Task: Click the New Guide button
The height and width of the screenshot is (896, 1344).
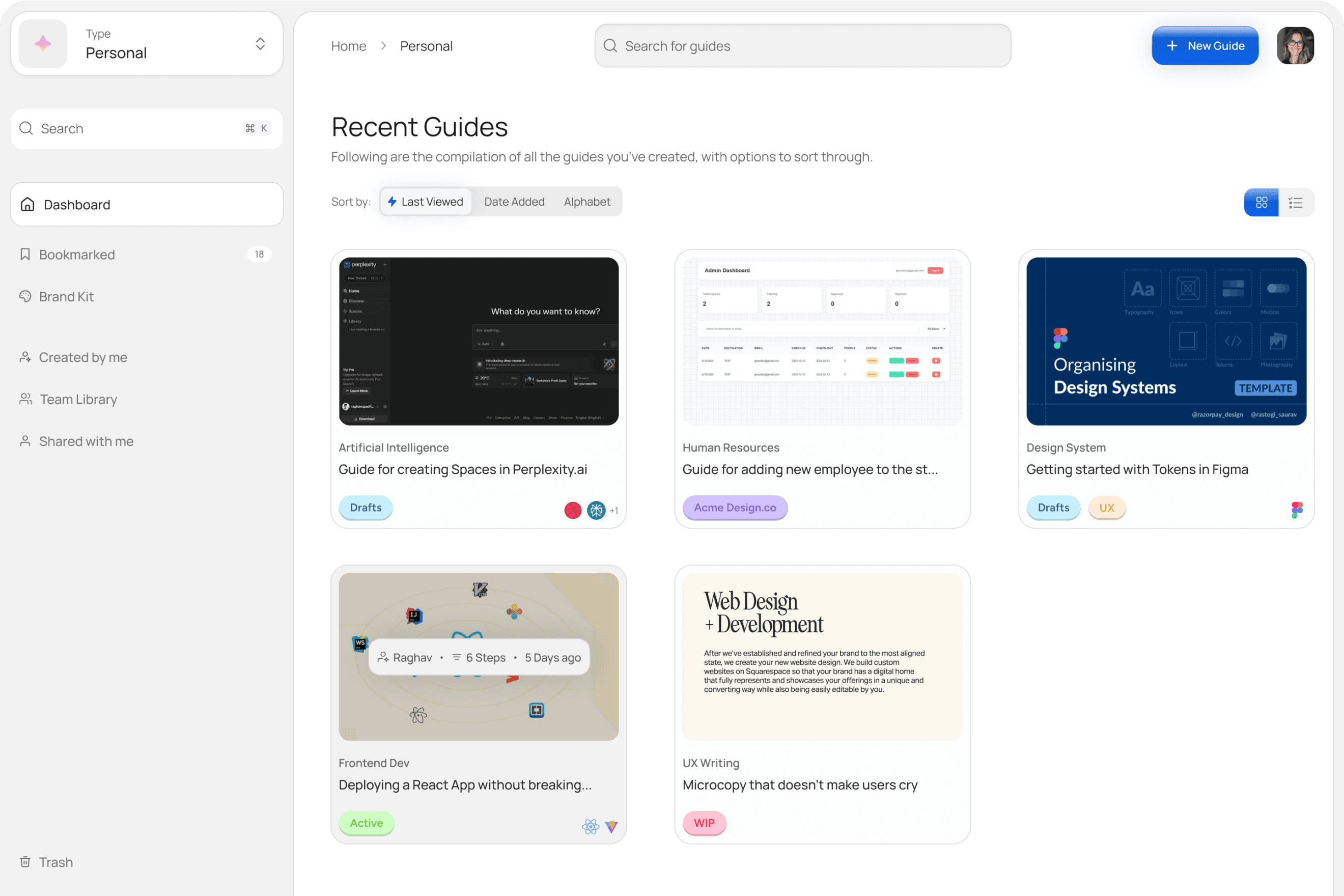Action: click(1205, 46)
